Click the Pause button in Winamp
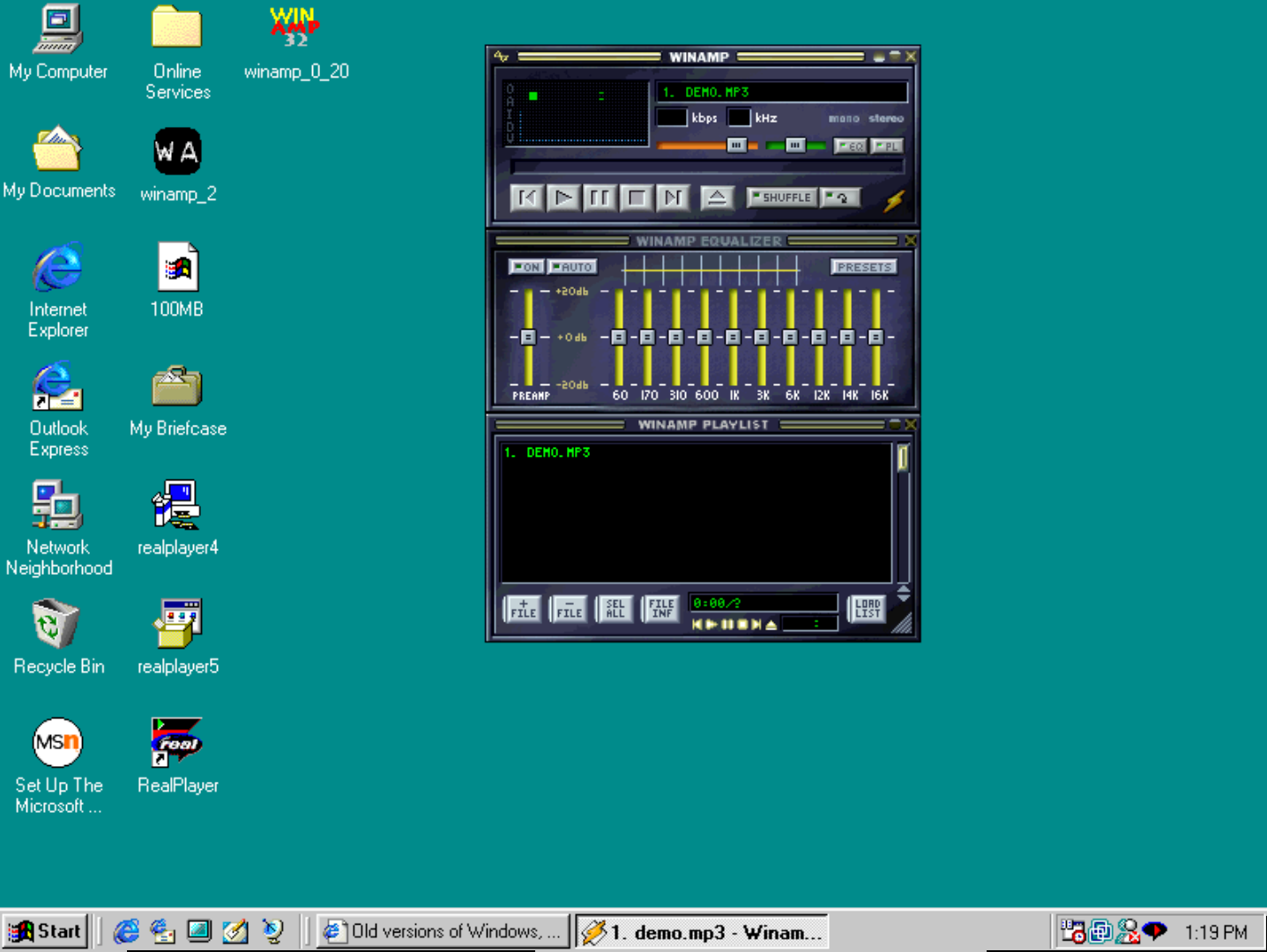This screenshot has height=952, width=1267. pyautogui.click(x=599, y=197)
